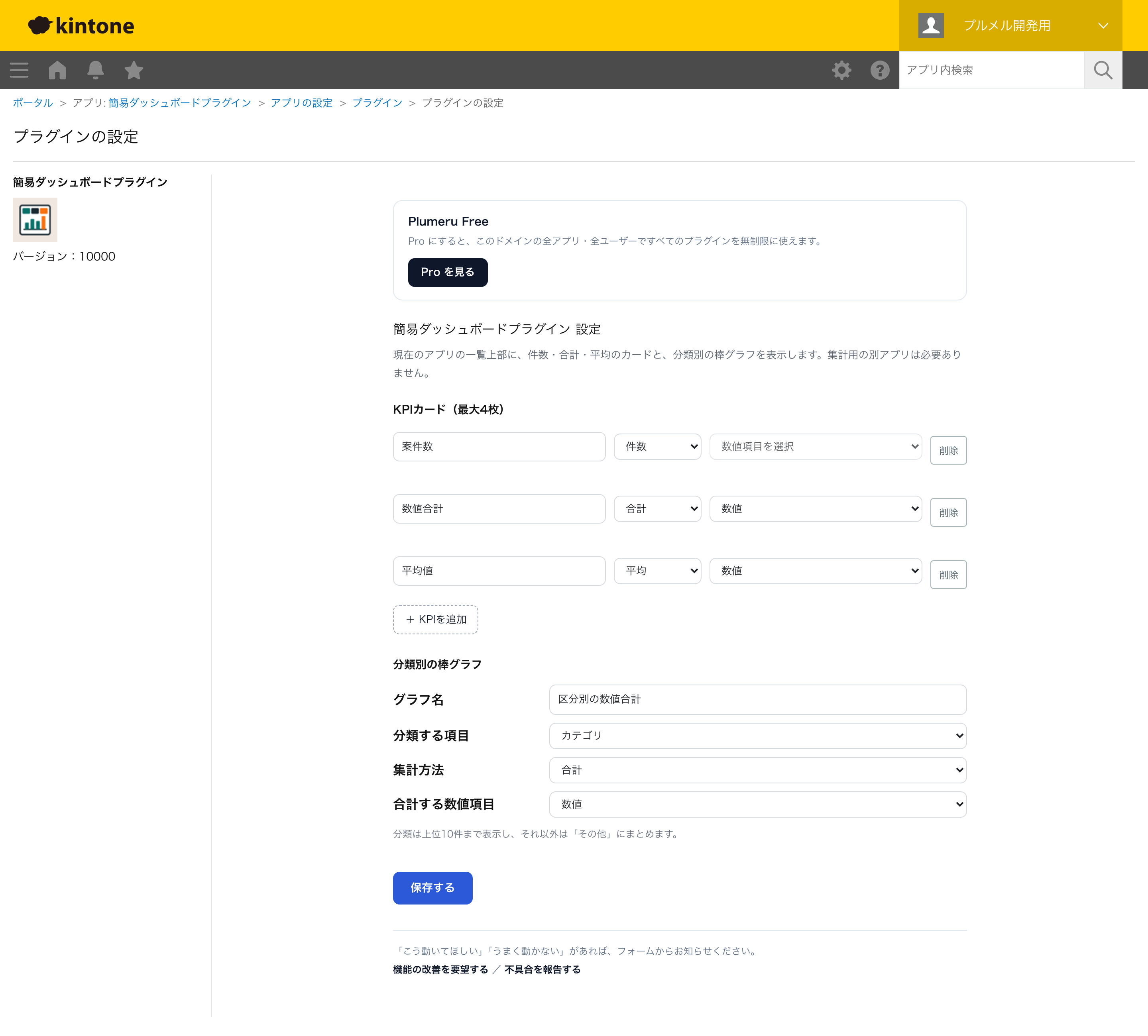
Task: Click the search magnifier button
Action: [1103, 70]
